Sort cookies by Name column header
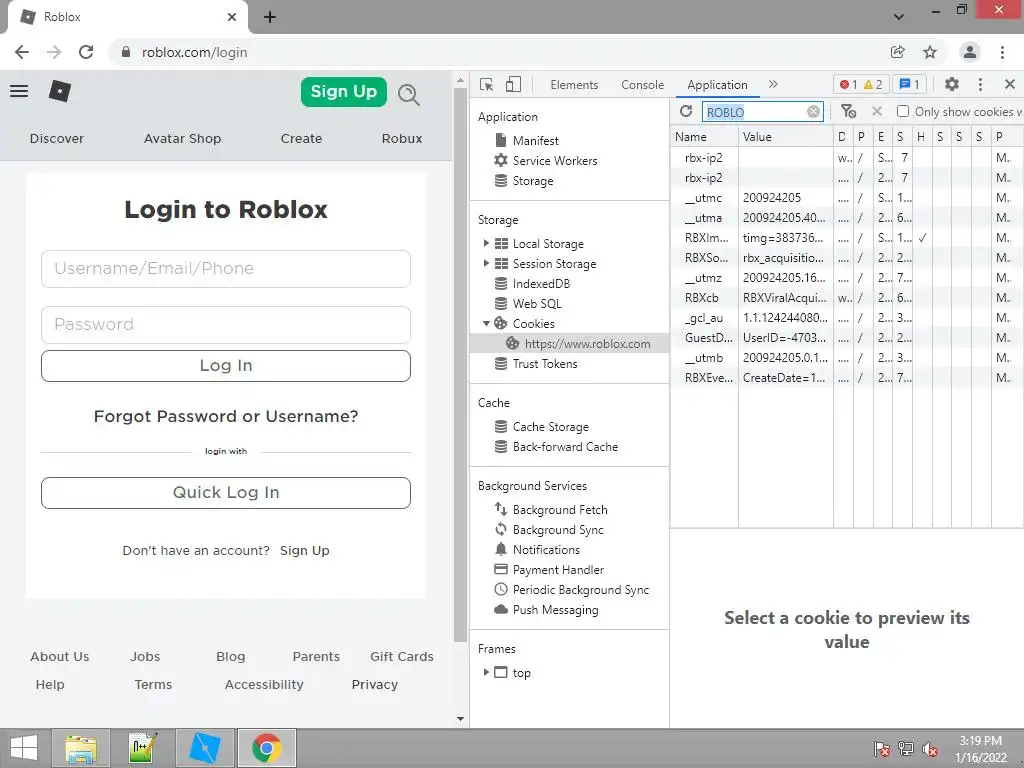Image resolution: width=1024 pixels, height=768 pixels. click(x=704, y=136)
